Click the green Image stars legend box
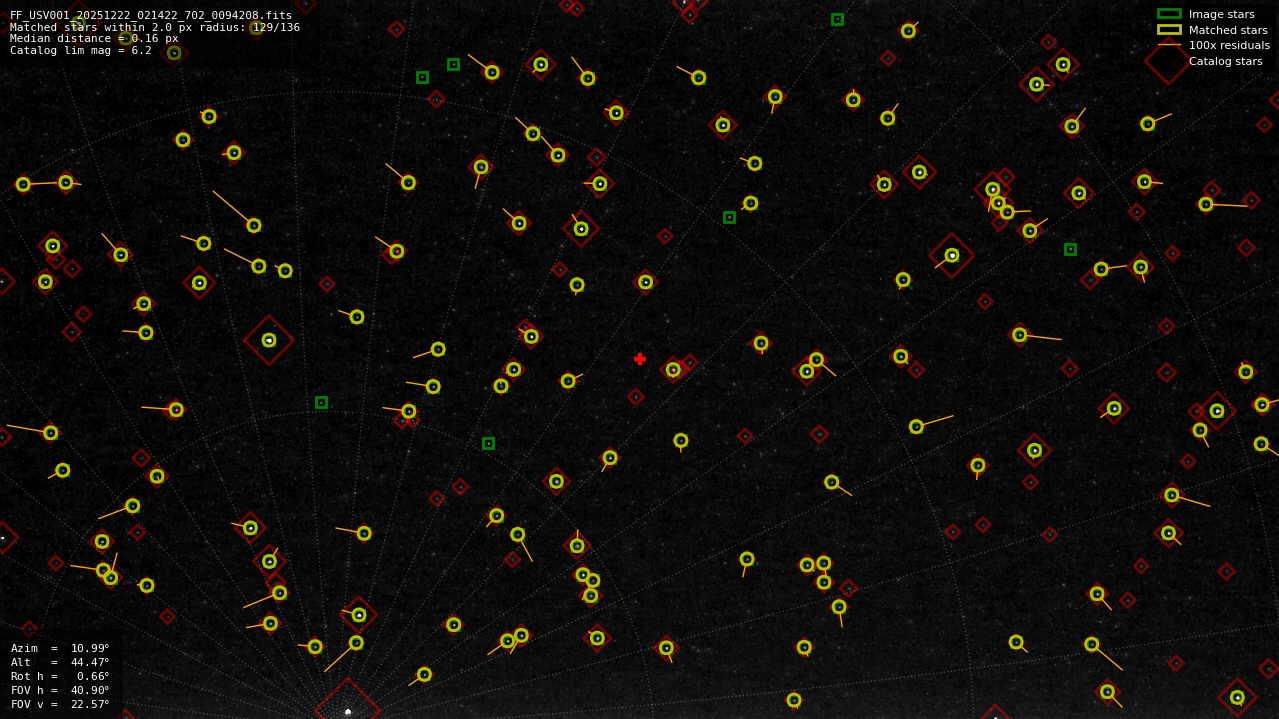 1169,14
